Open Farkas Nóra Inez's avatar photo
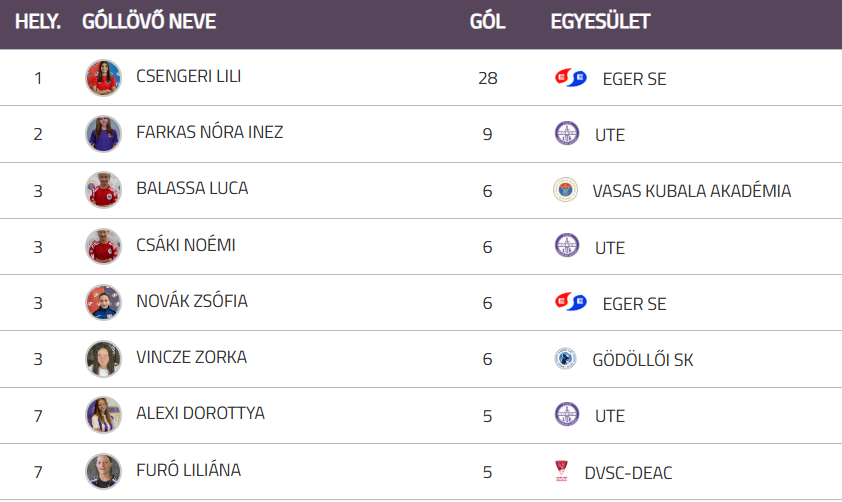Image resolution: width=842 pixels, height=502 pixels. tap(103, 134)
